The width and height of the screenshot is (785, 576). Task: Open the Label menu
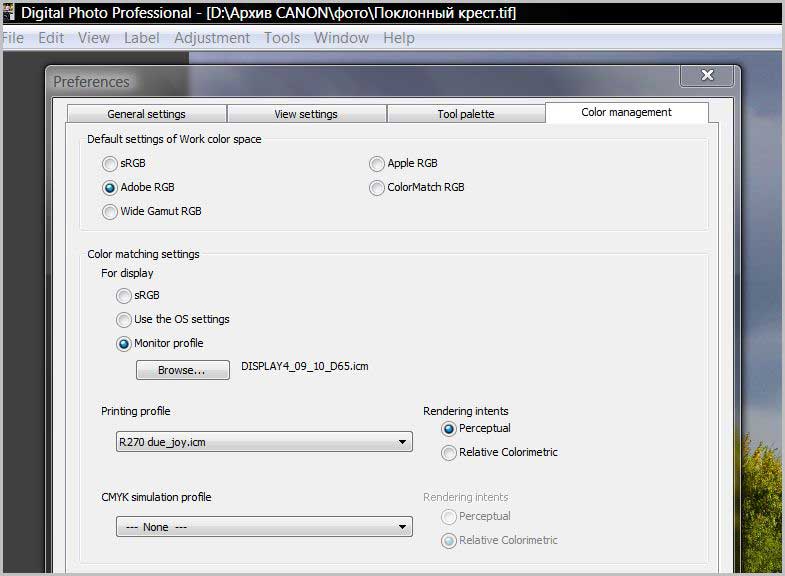point(142,38)
